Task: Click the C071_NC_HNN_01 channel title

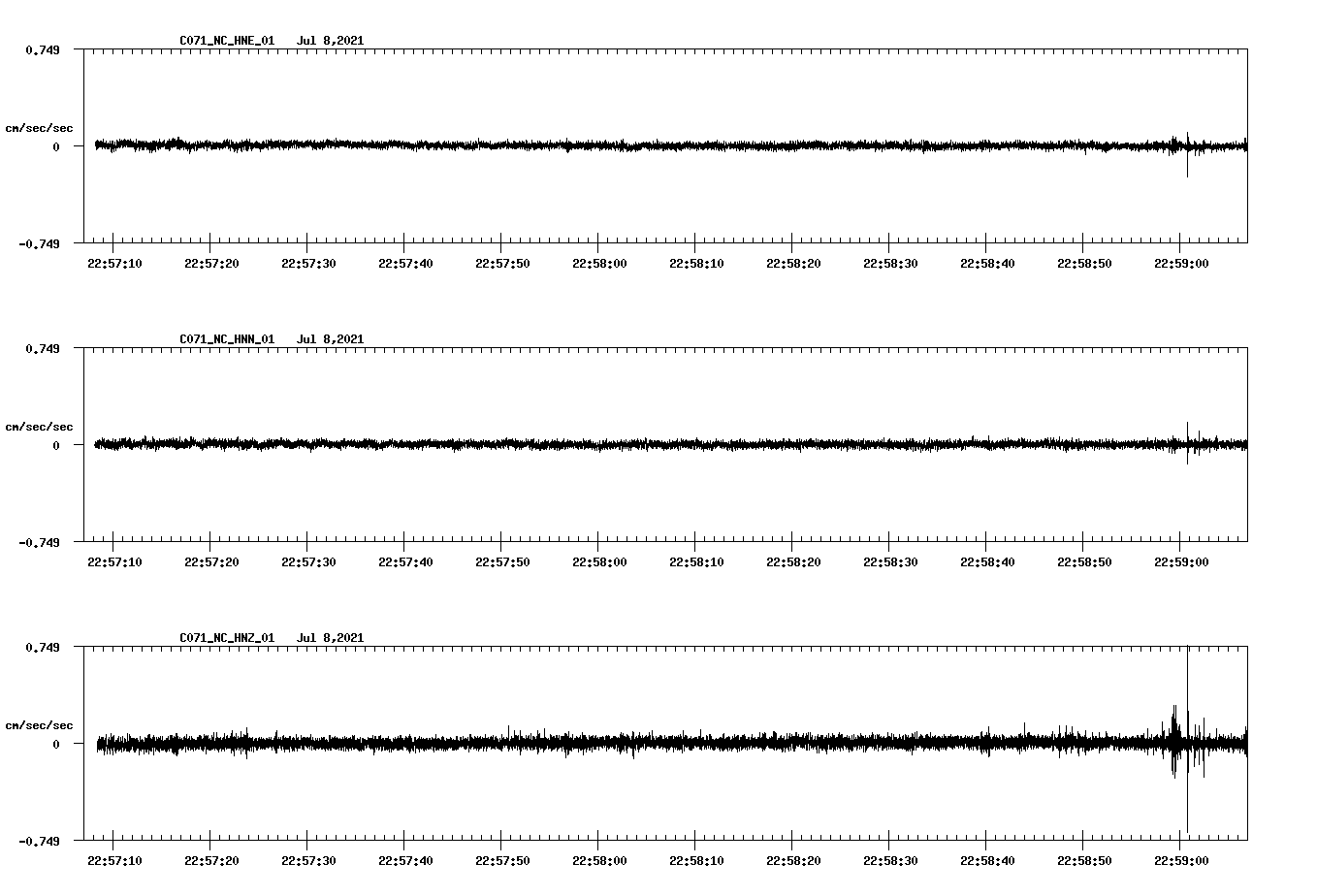Action: click(x=227, y=339)
